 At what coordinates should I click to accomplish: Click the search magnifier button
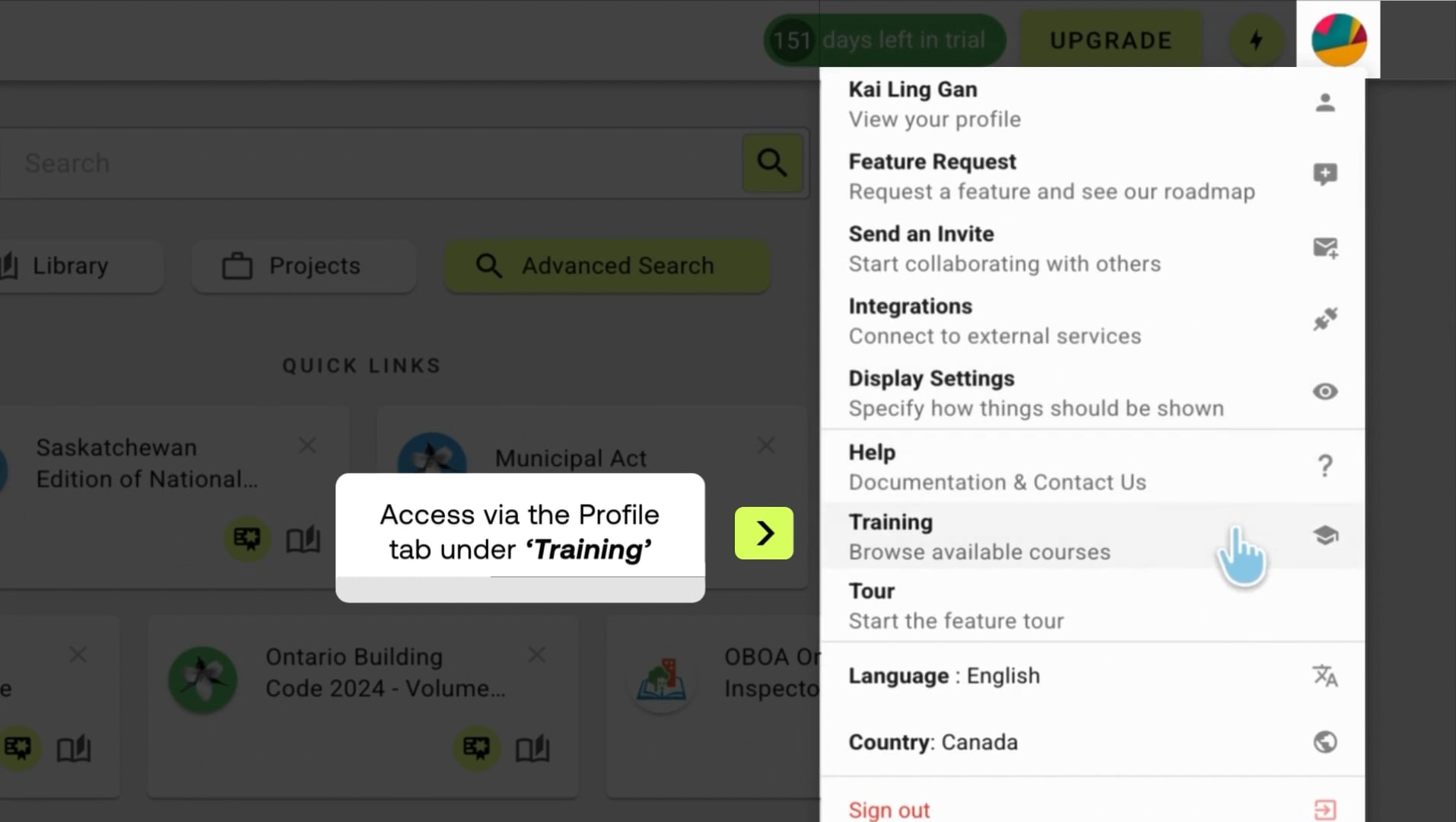[772, 163]
